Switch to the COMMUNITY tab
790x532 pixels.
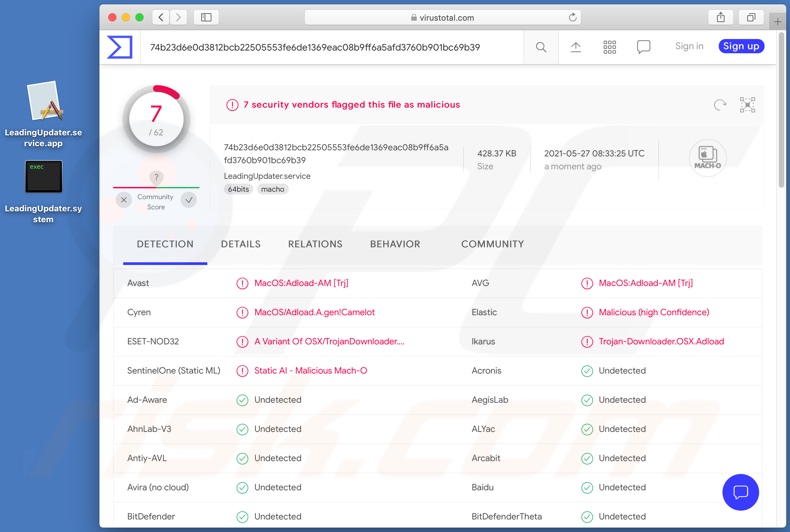(x=492, y=244)
